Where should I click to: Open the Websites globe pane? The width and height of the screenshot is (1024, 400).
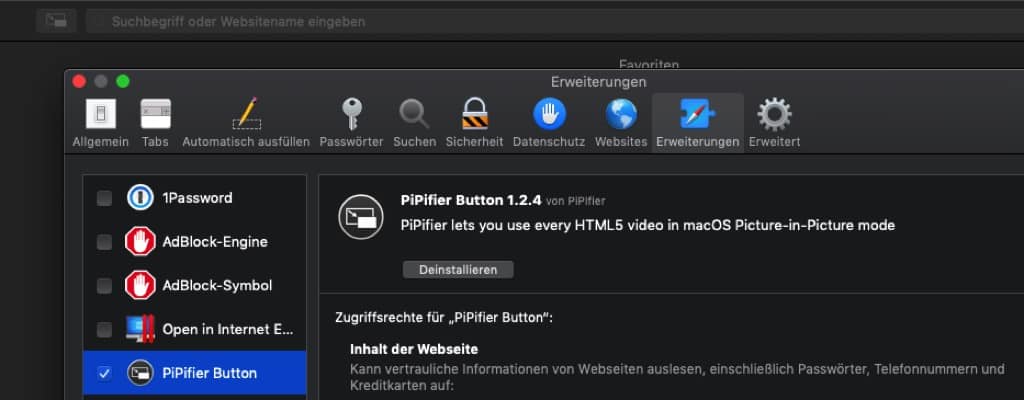pos(621,122)
